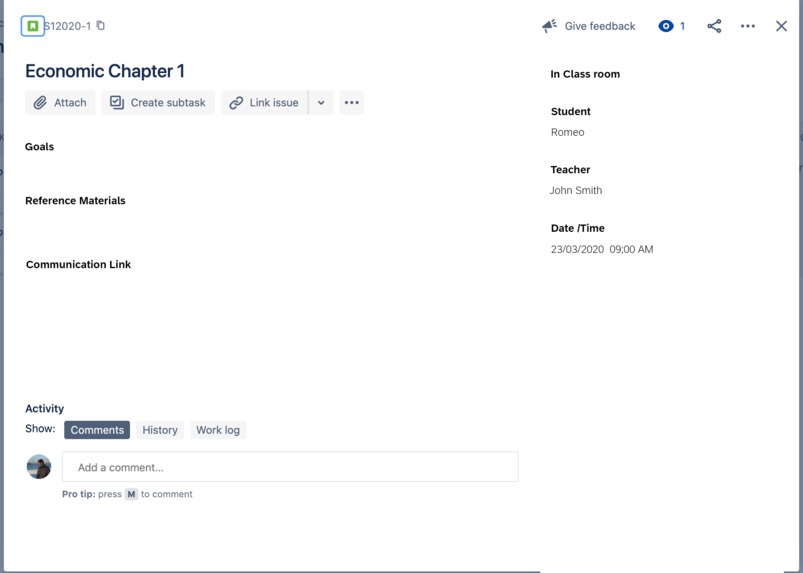
Task: Close the issue dialog
Action: pos(781,26)
